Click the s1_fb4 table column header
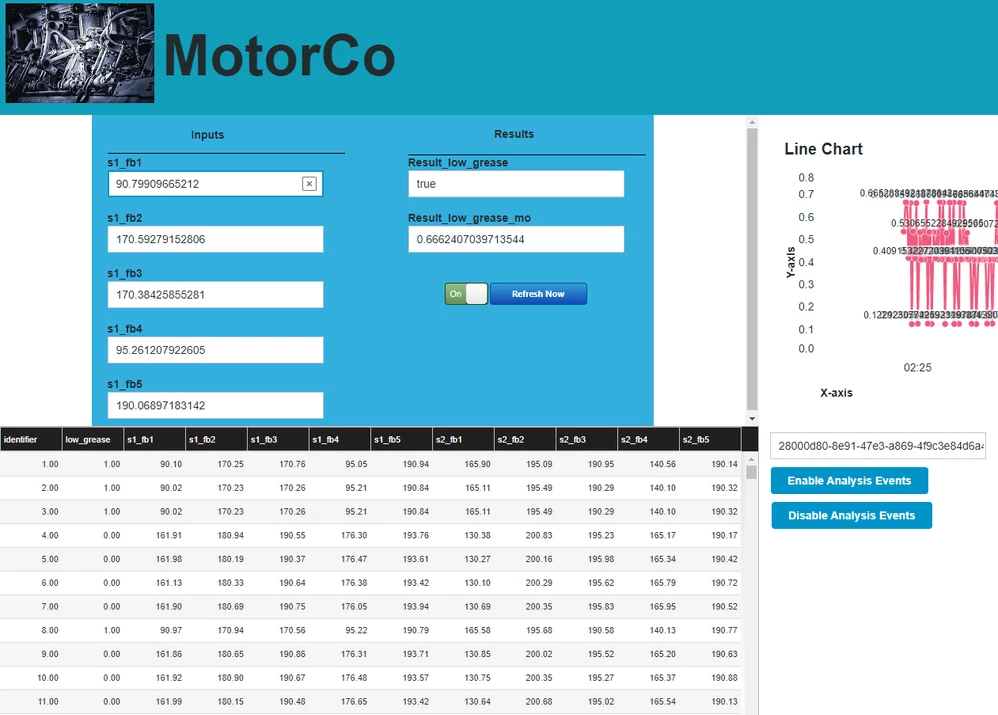This screenshot has width=998, height=715. (339, 439)
